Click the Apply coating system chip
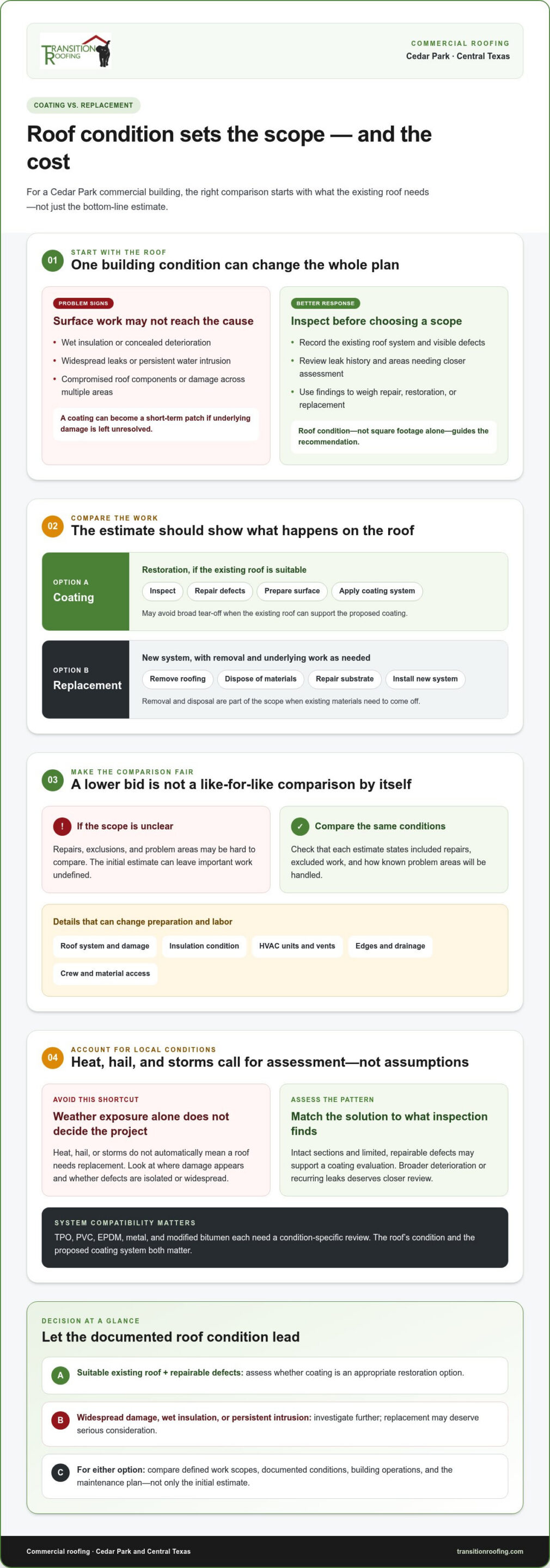The height and width of the screenshot is (1568, 550). (377, 591)
